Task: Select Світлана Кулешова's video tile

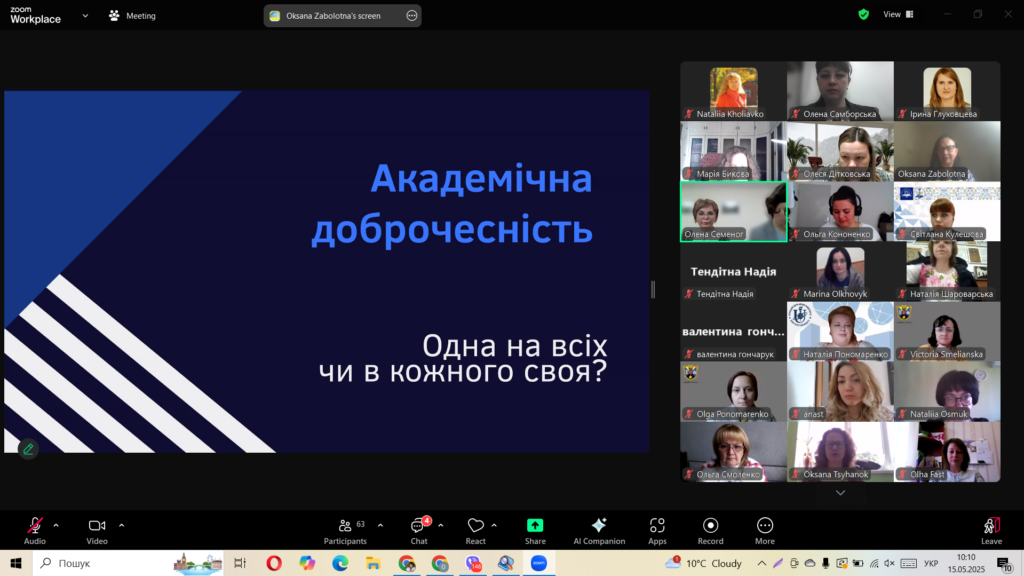Action: point(947,212)
